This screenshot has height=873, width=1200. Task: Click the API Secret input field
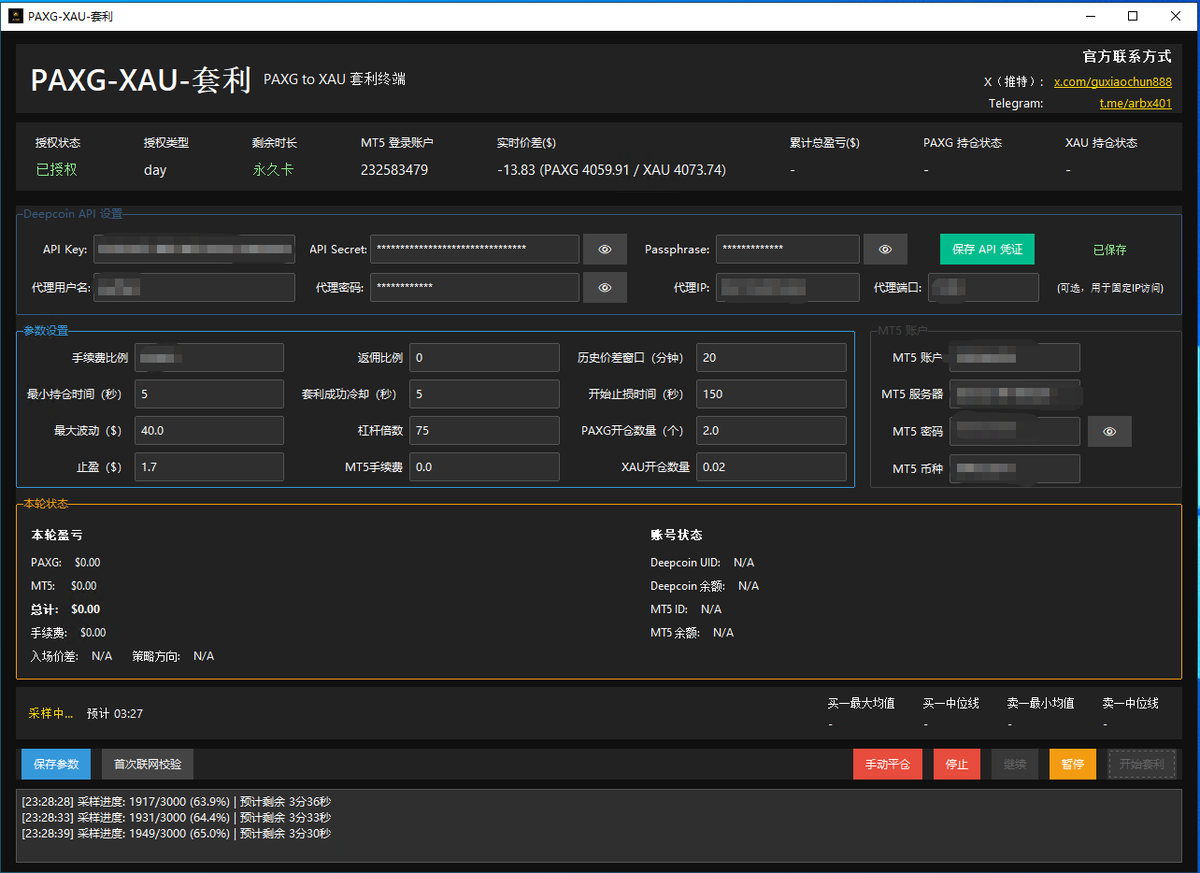474,249
